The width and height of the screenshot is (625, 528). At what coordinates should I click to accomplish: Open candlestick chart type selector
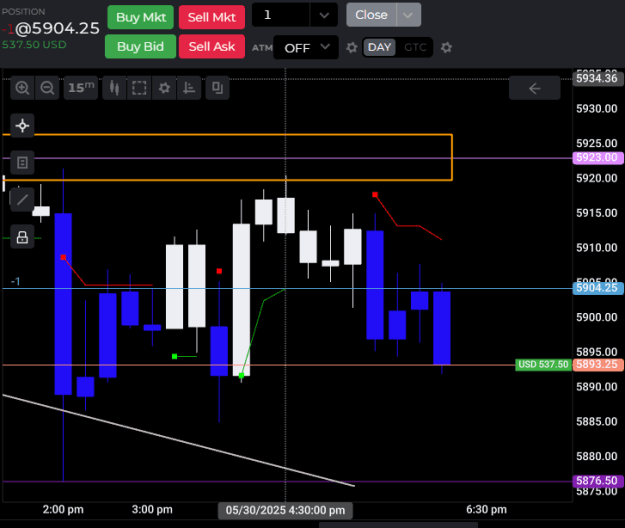click(x=115, y=88)
